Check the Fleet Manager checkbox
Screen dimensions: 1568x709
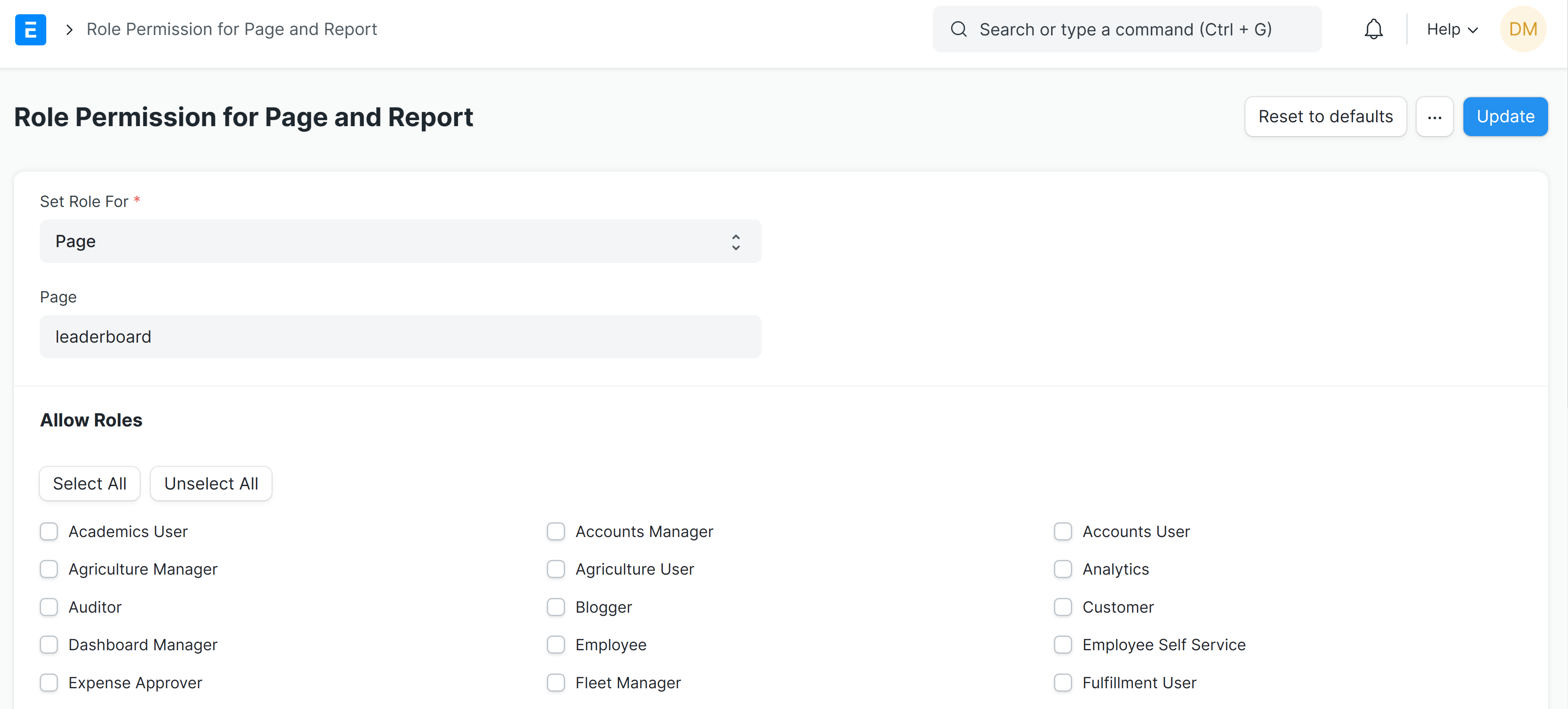click(x=556, y=682)
